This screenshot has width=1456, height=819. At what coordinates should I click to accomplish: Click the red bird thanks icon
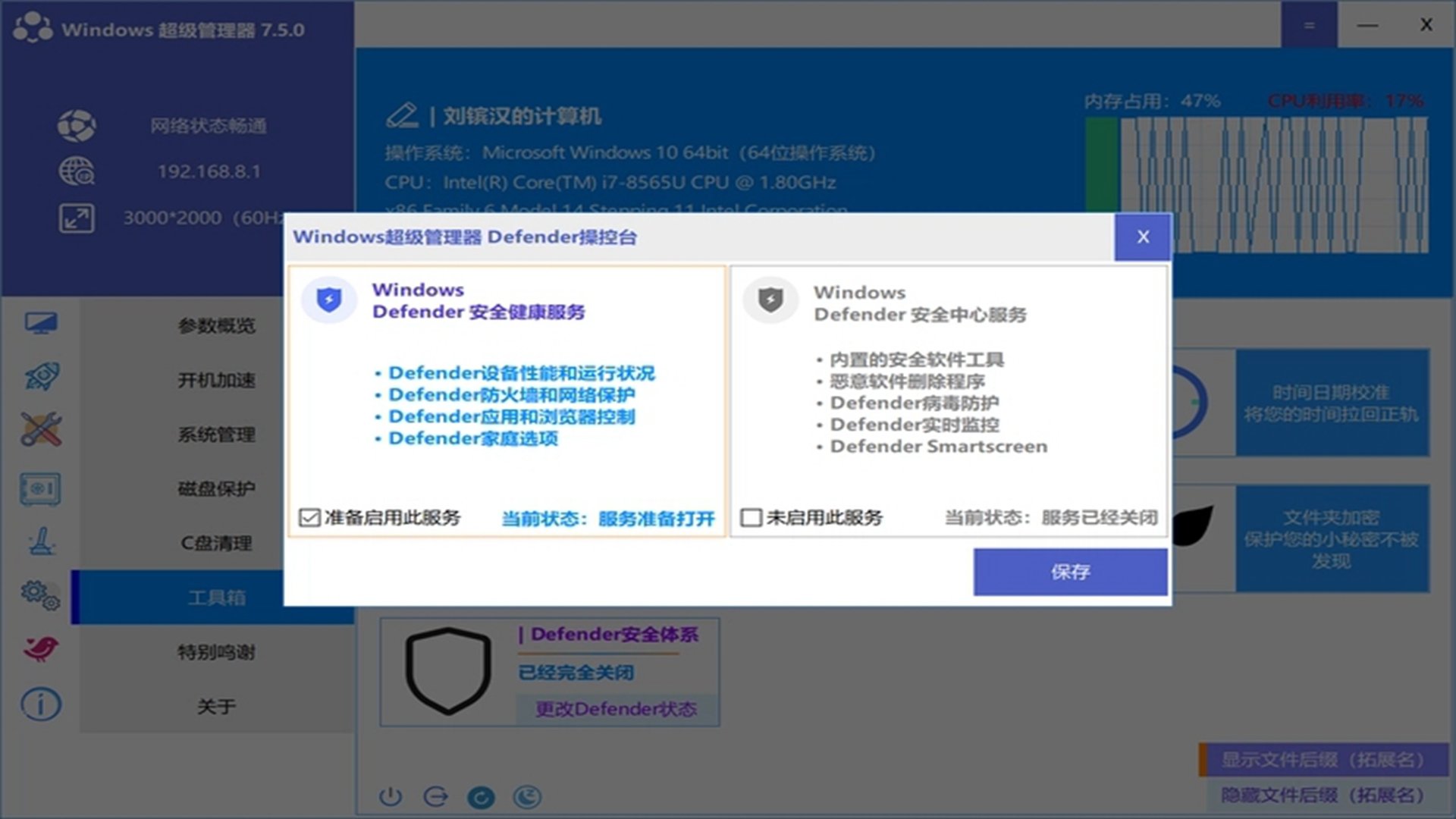tap(41, 649)
